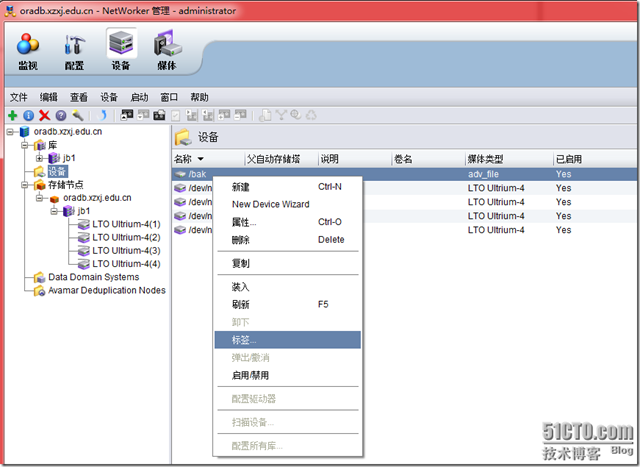Screen dimensions: 640x467
Task: Collapse the 存储节点 tree node
Action: coord(25,185)
